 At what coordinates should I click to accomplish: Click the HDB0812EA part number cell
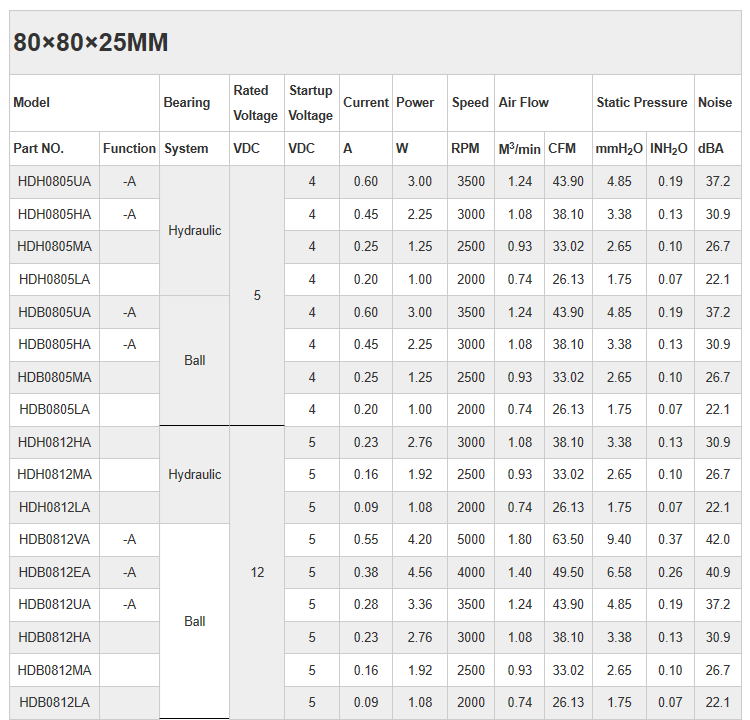(54, 573)
